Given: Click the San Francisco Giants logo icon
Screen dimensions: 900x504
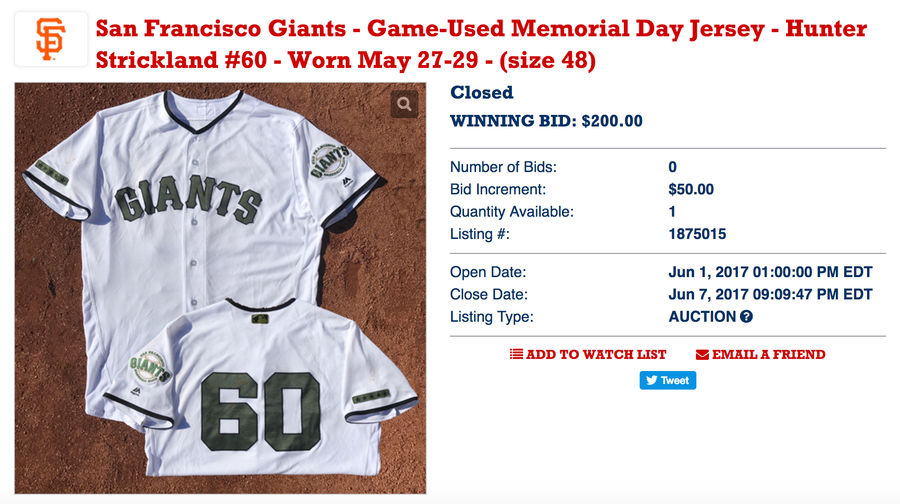Looking at the screenshot, I should tap(51, 39).
